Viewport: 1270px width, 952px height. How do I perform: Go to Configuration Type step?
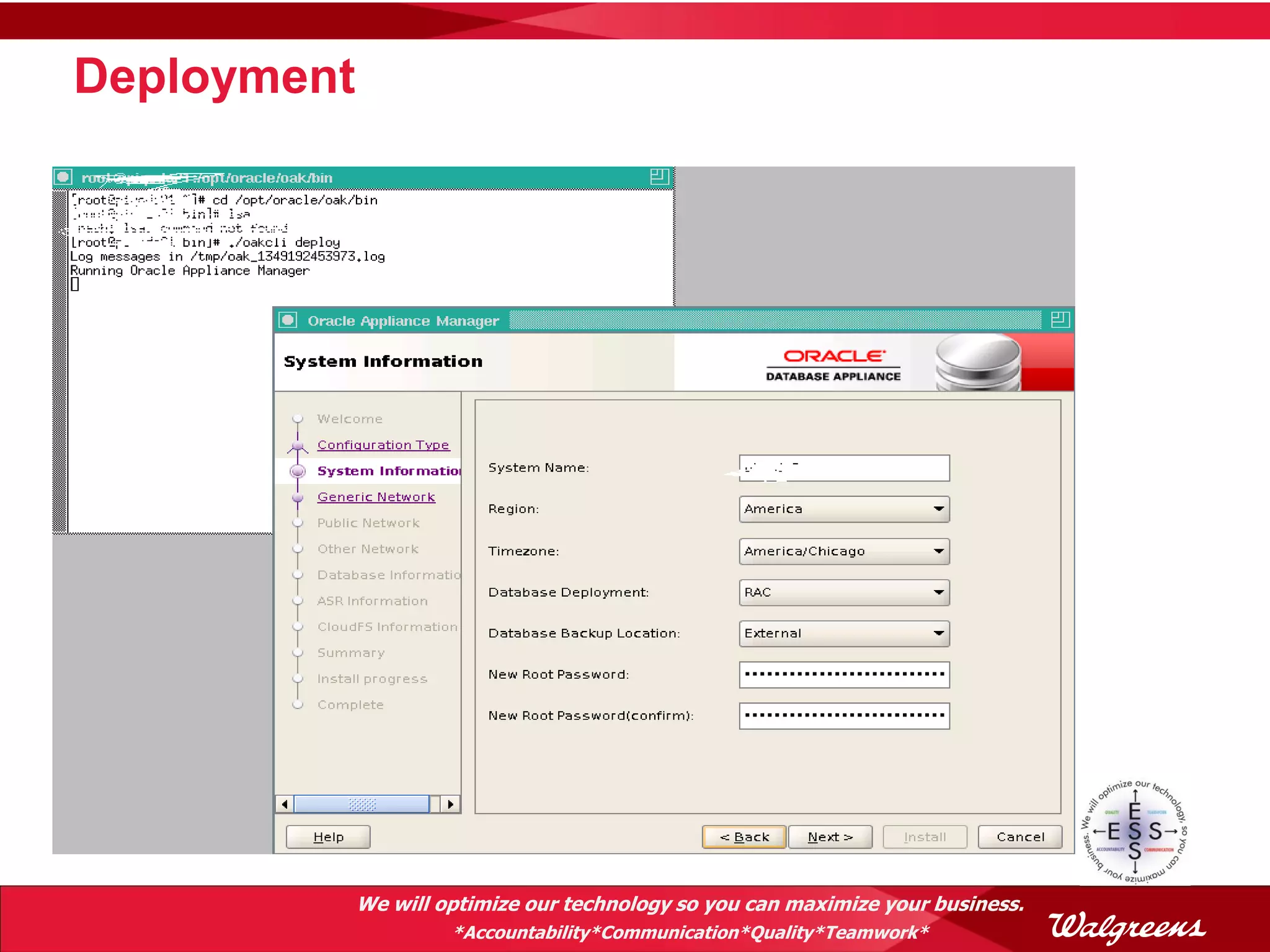pos(383,445)
